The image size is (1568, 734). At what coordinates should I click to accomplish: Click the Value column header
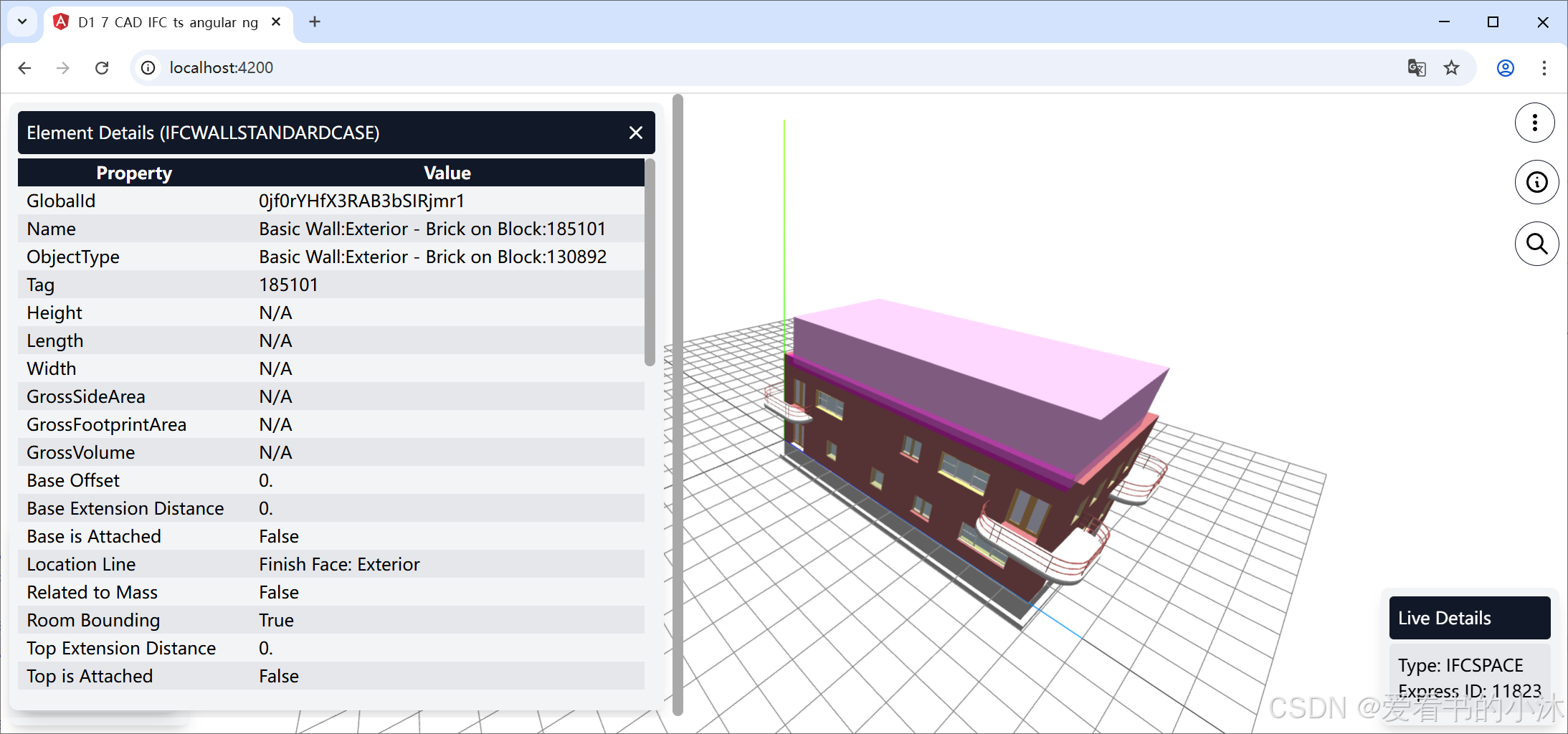[447, 173]
